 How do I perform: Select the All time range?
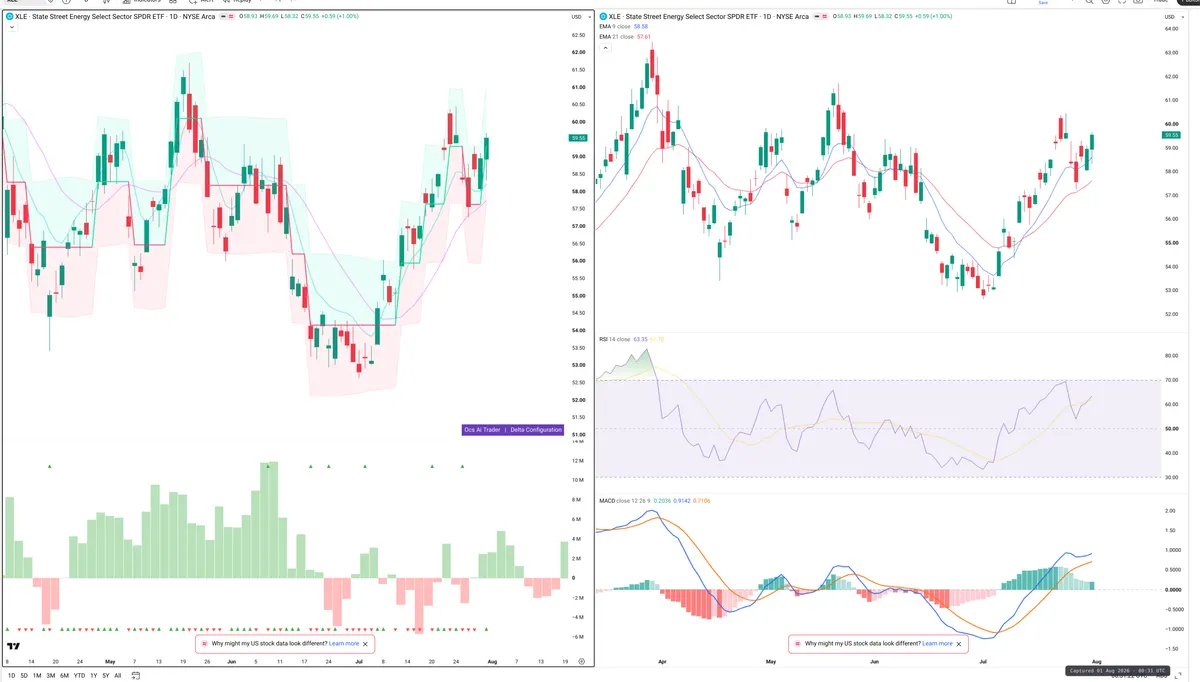118,676
